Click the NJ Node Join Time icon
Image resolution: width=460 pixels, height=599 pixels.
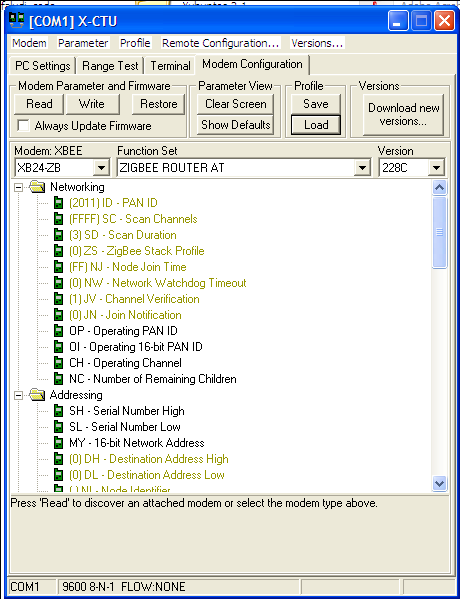point(58,267)
